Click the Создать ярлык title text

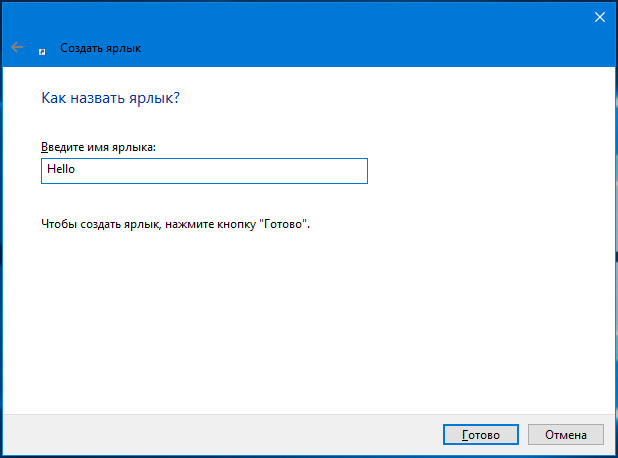[101, 48]
